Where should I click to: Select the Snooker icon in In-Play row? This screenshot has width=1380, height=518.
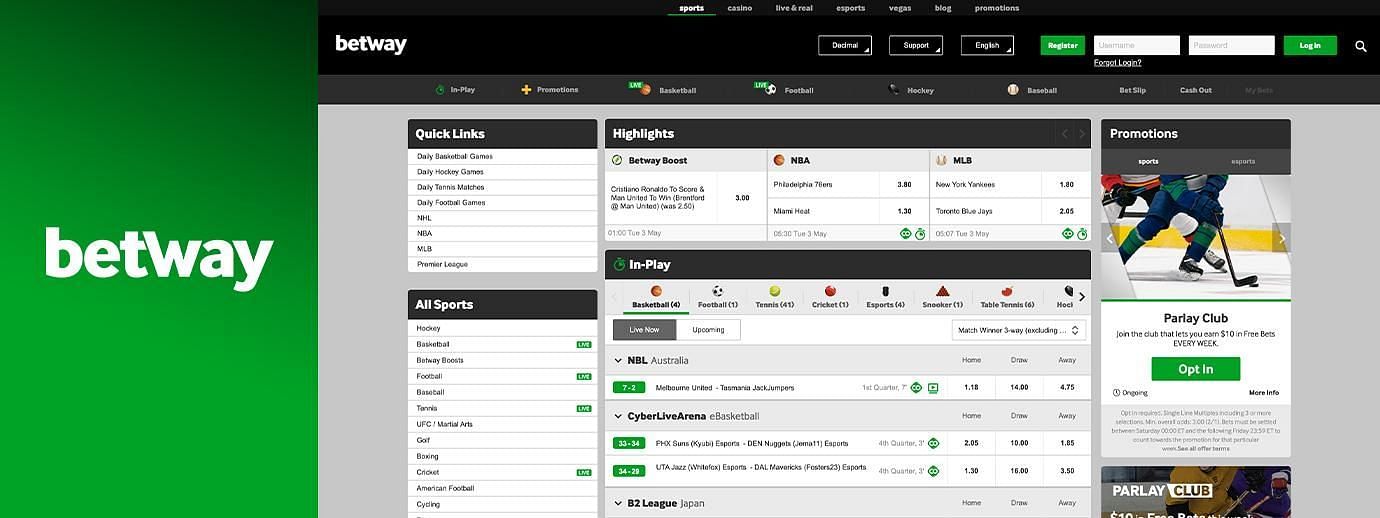pos(942,291)
